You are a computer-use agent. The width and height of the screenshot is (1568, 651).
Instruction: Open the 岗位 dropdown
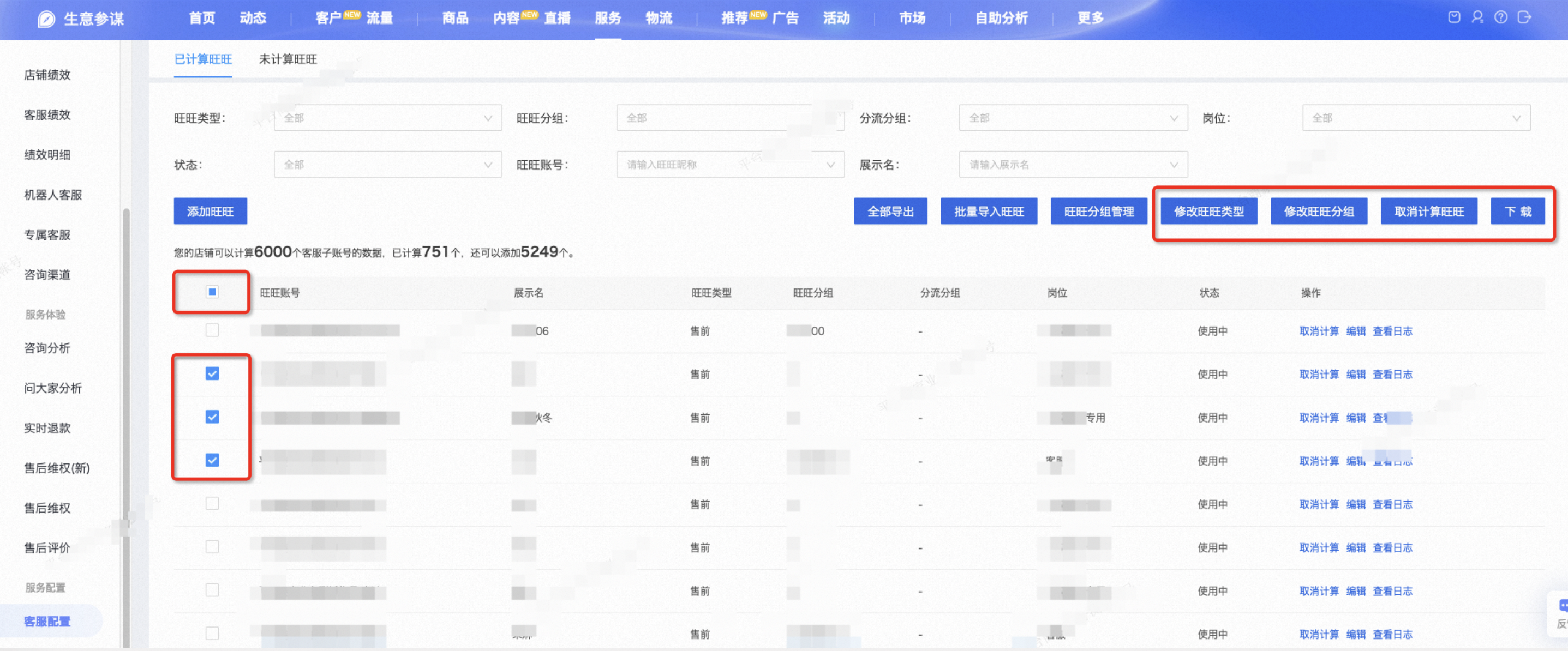[x=1416, y=118]
